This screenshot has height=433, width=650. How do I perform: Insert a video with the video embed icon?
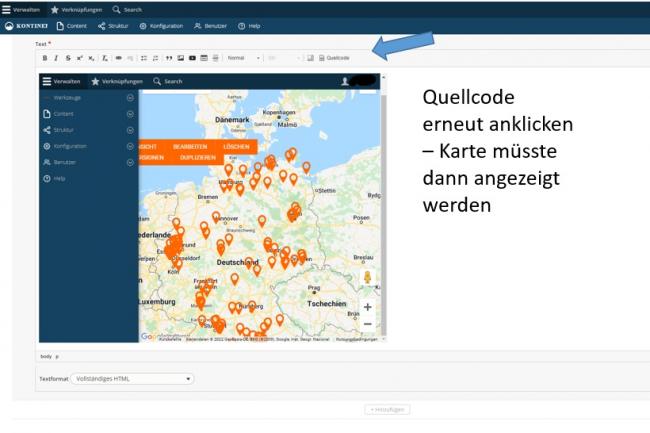point(192,58)
